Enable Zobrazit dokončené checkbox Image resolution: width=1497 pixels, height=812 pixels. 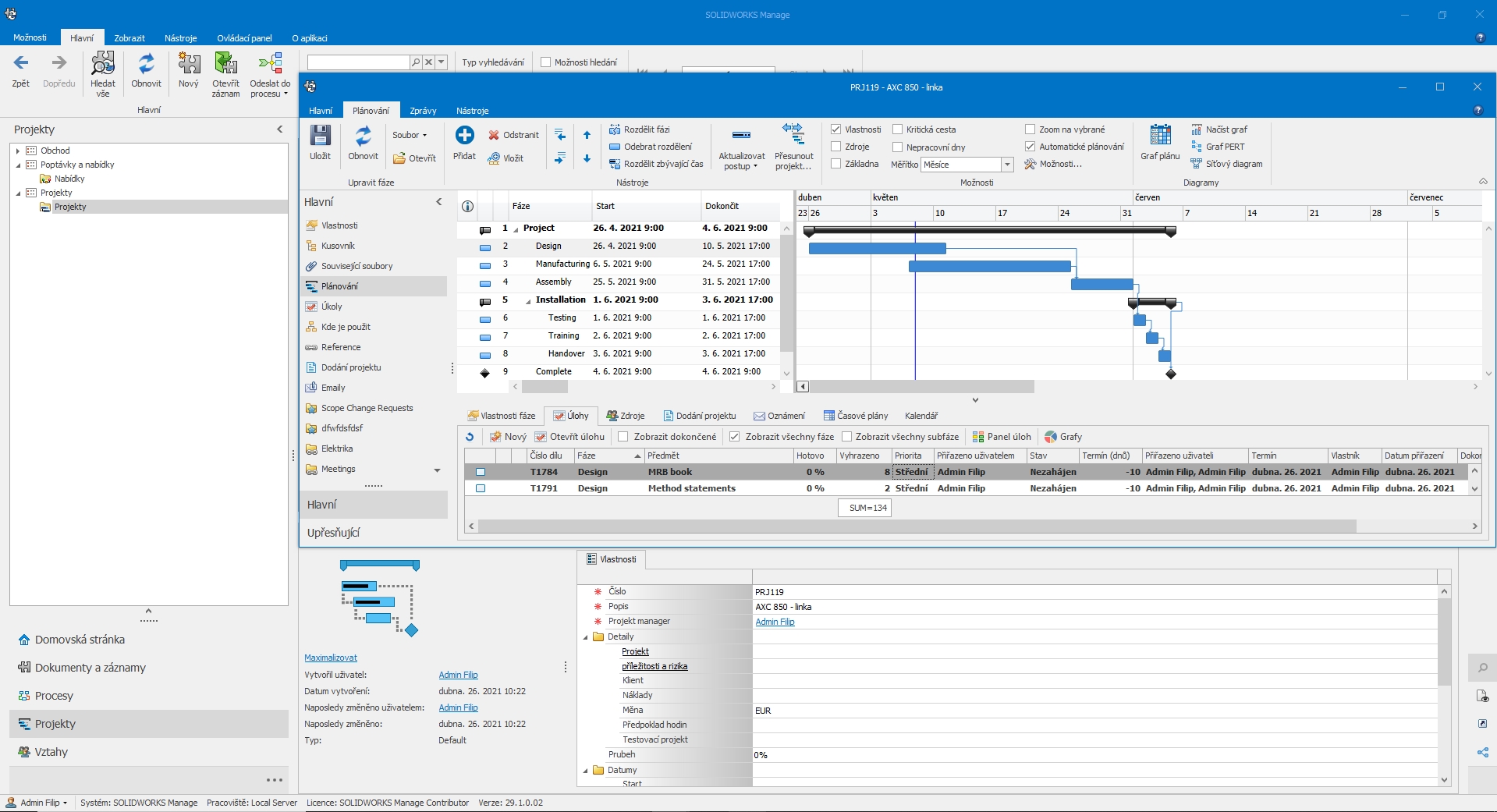(x=623, y=437)
